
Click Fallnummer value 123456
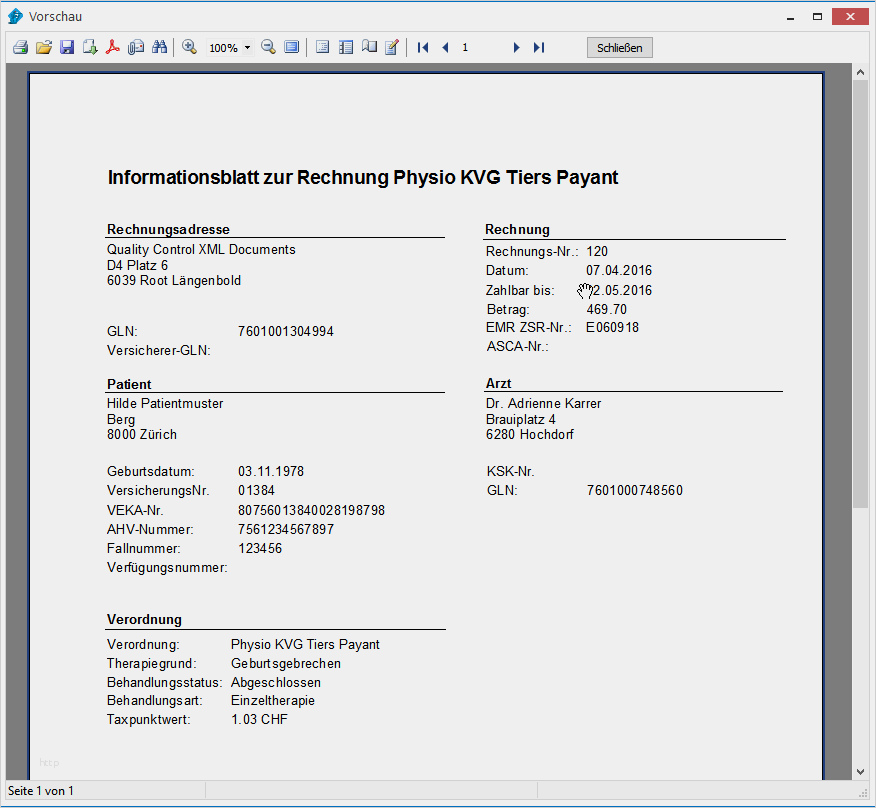point(260,549)
